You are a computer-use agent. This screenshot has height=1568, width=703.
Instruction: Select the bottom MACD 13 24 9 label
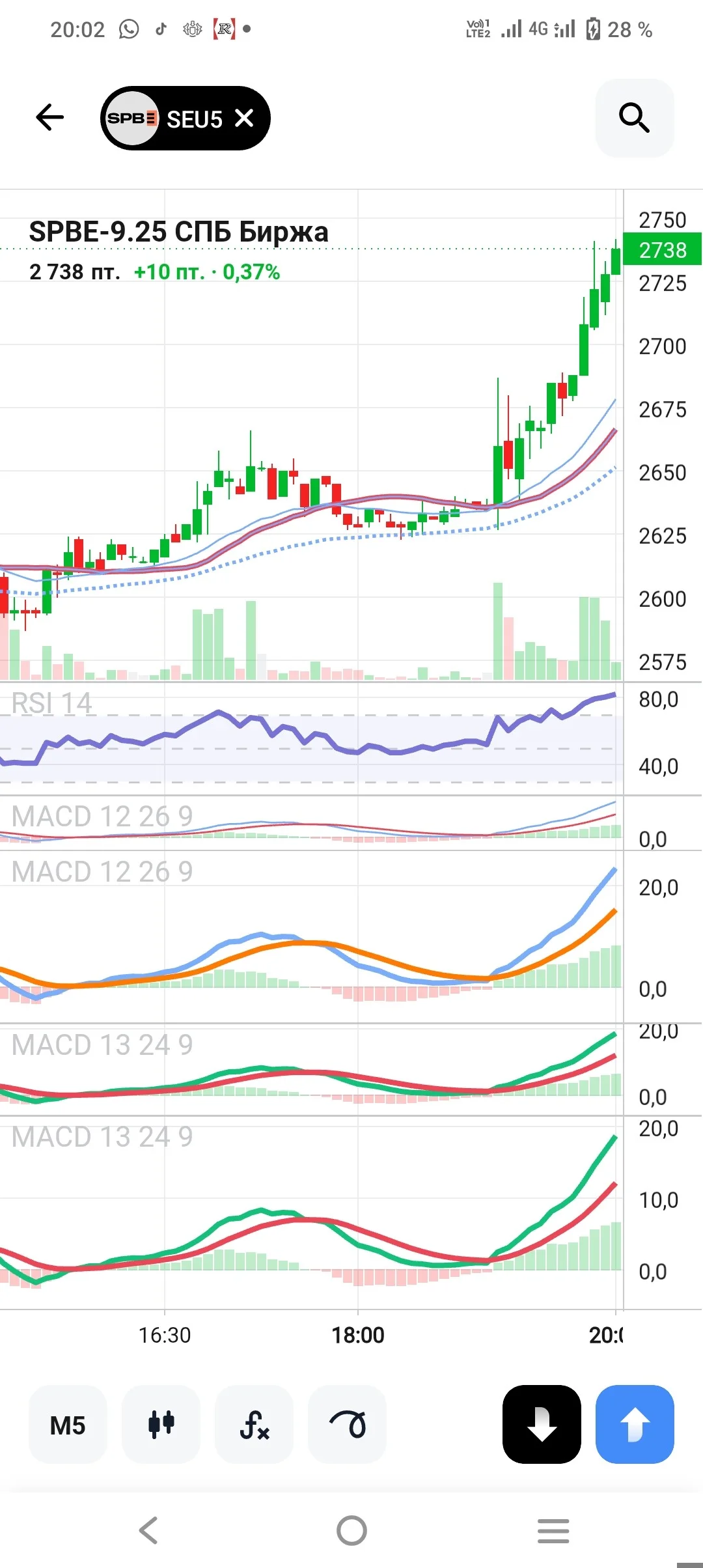point(102,1137)
